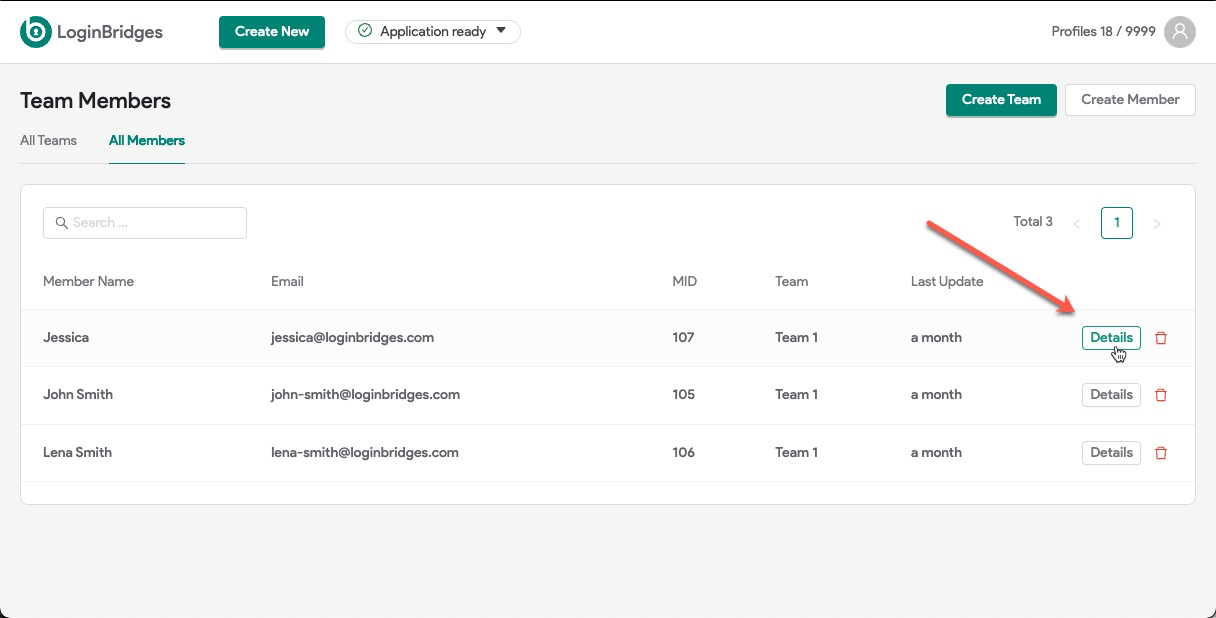Switch to the All Teams tab
The width and height of the screenshot is (1216, 618).
click(48, 141)
